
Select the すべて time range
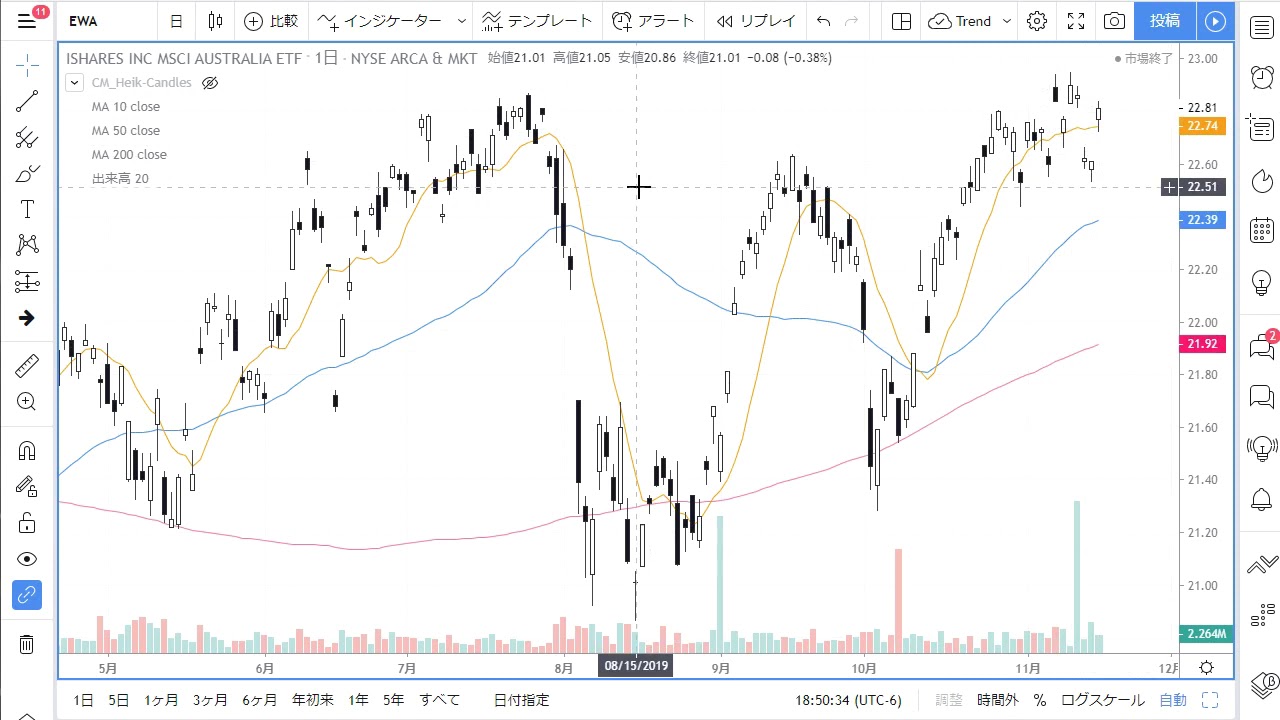[440, 700]
